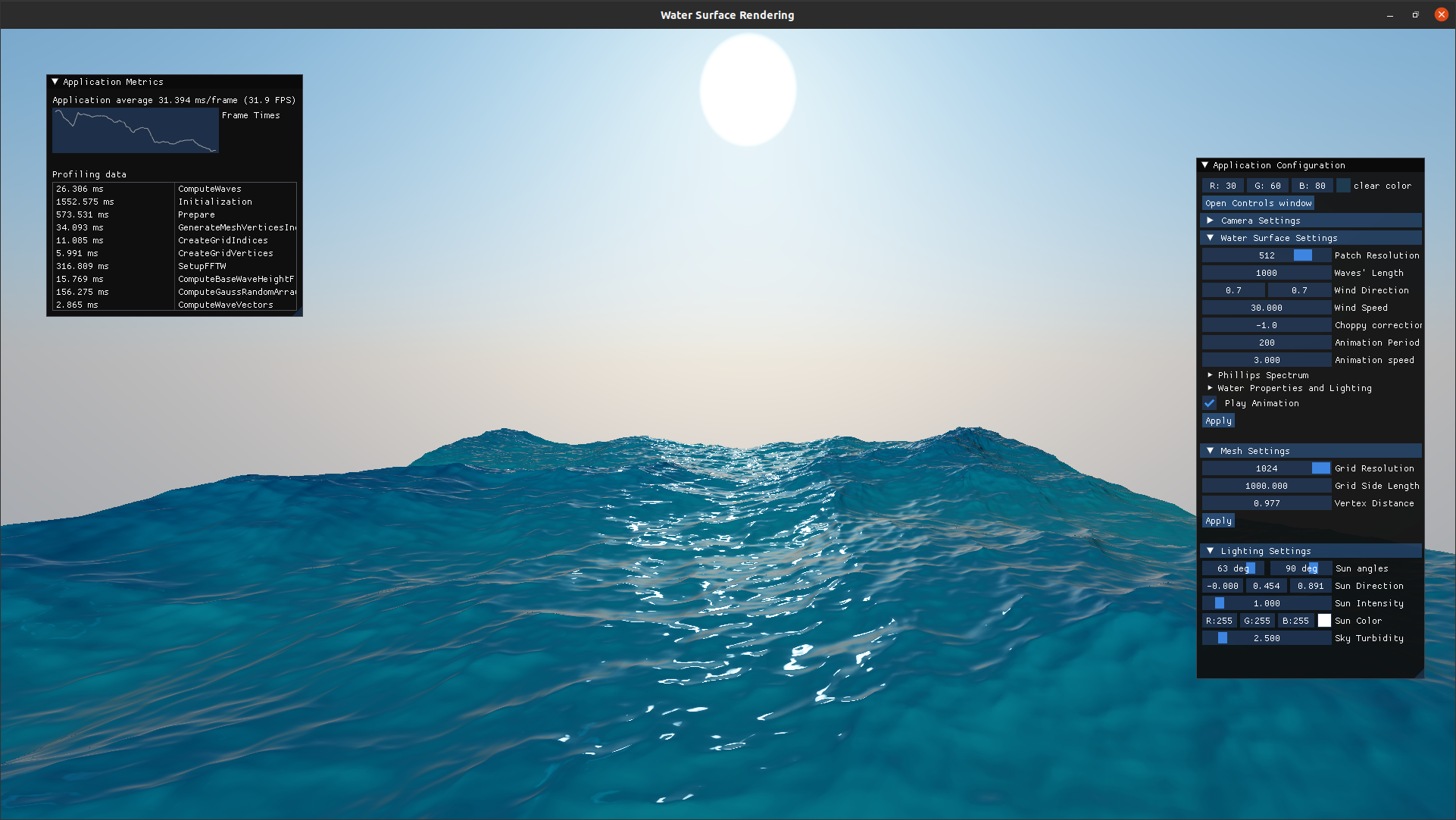Open the clear color swatch picker

coord(1343,186)
